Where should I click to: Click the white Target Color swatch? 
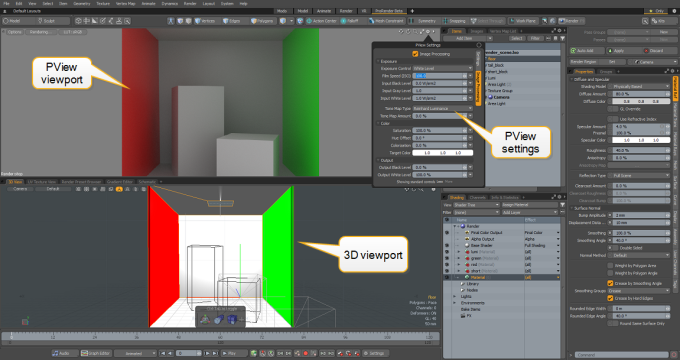coord(442,153)
